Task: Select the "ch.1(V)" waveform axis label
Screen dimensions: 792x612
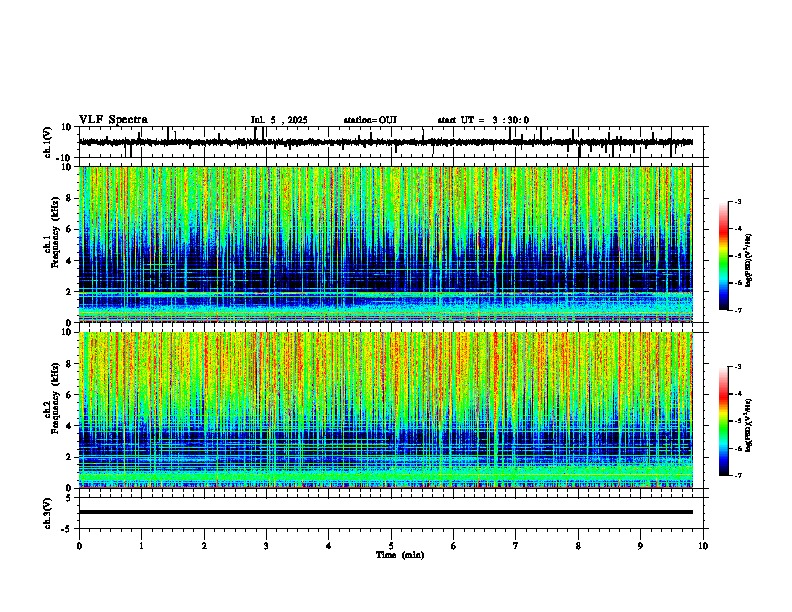Action: [48, 142]
